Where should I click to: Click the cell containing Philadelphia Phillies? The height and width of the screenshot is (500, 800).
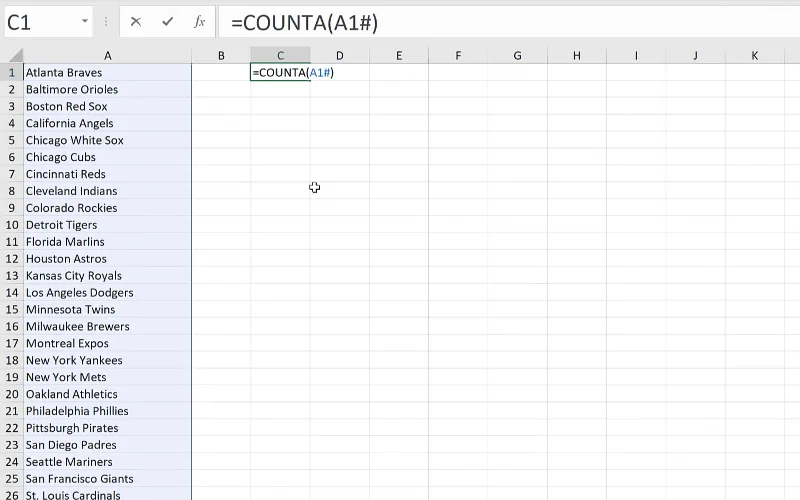point(108,411)
